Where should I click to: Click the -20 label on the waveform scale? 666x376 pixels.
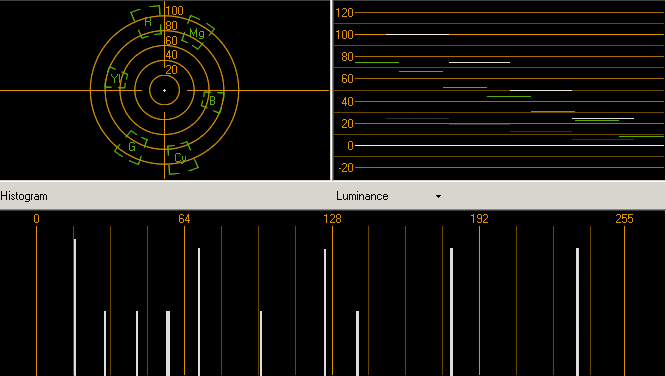click(x=346, y=168)
